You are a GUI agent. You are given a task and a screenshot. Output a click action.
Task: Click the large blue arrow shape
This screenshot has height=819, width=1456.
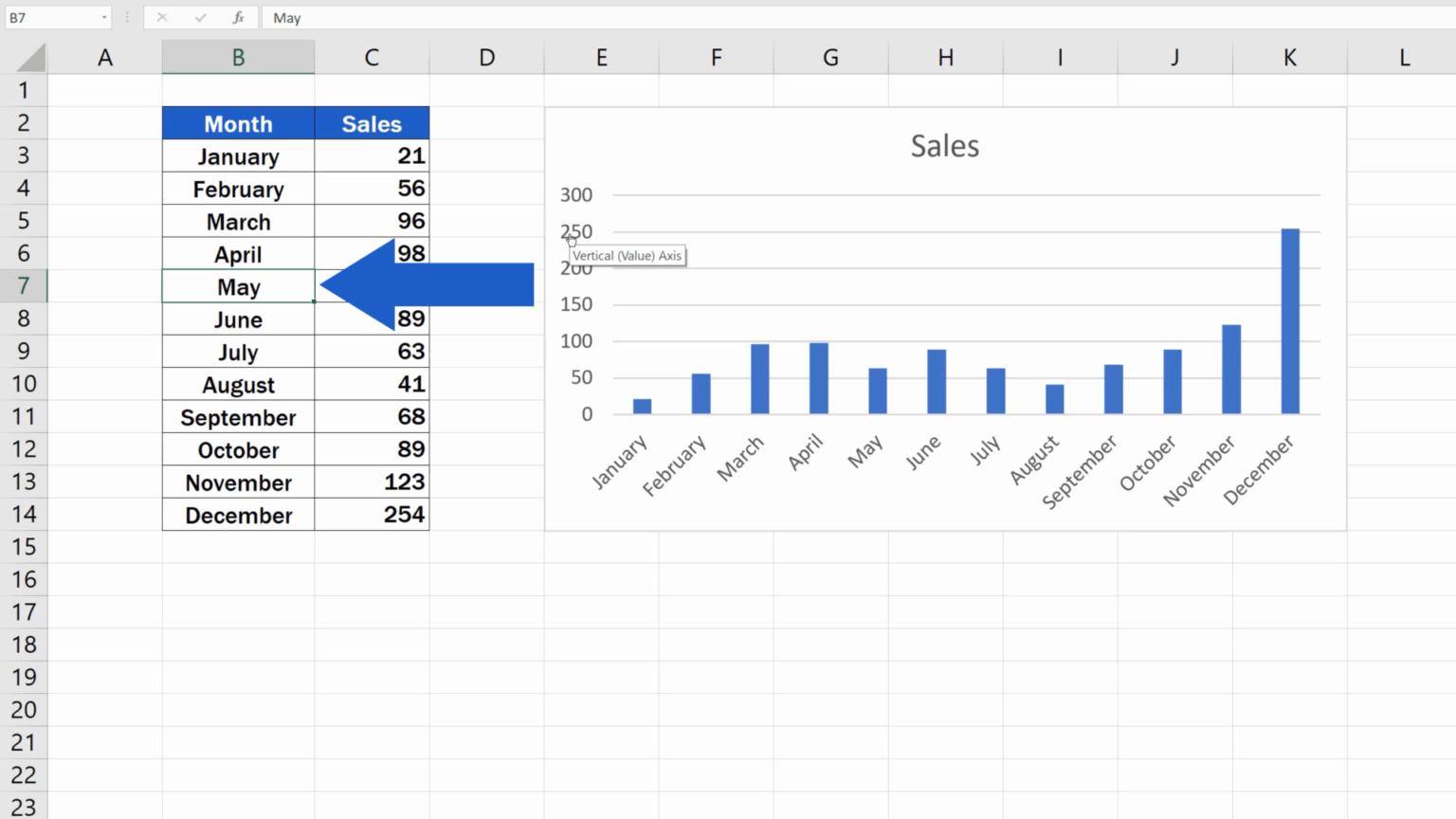pos(427,283)
